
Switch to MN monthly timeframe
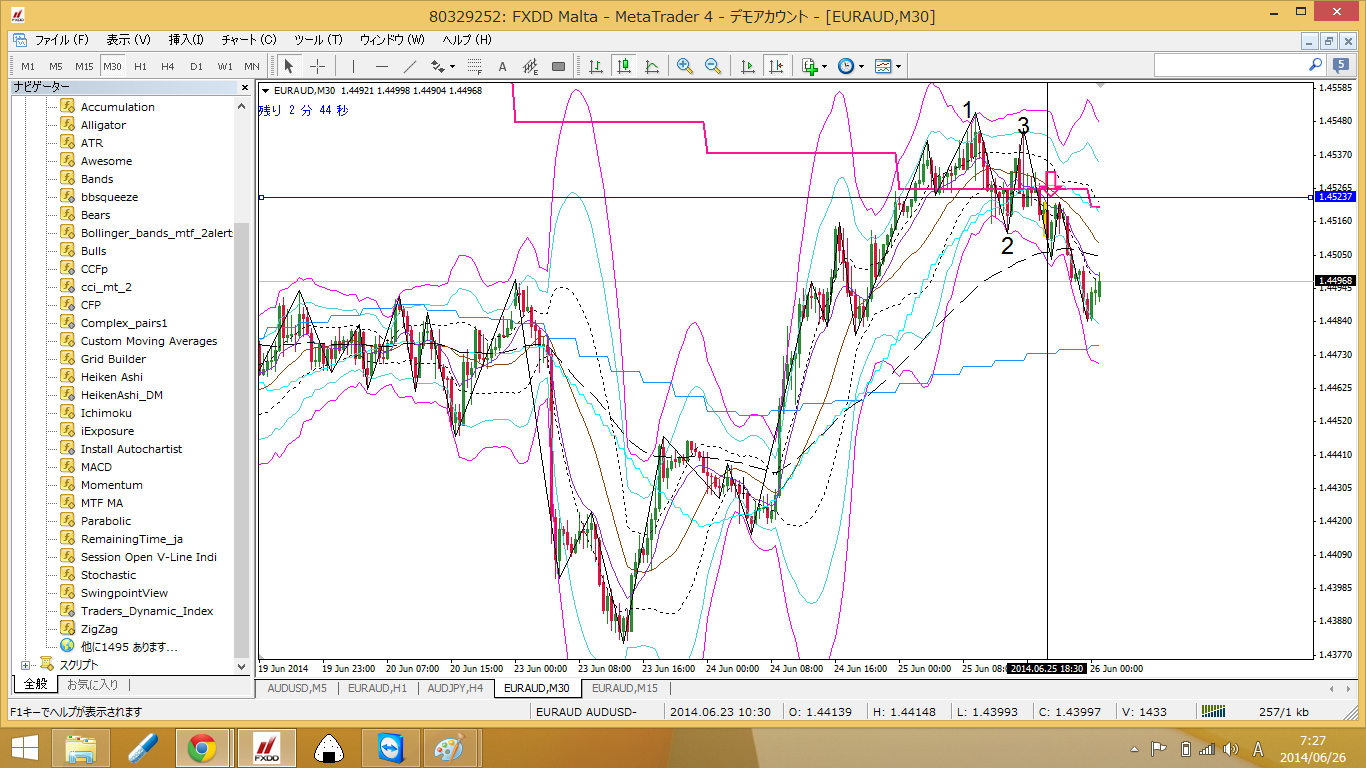pos(252,67)
